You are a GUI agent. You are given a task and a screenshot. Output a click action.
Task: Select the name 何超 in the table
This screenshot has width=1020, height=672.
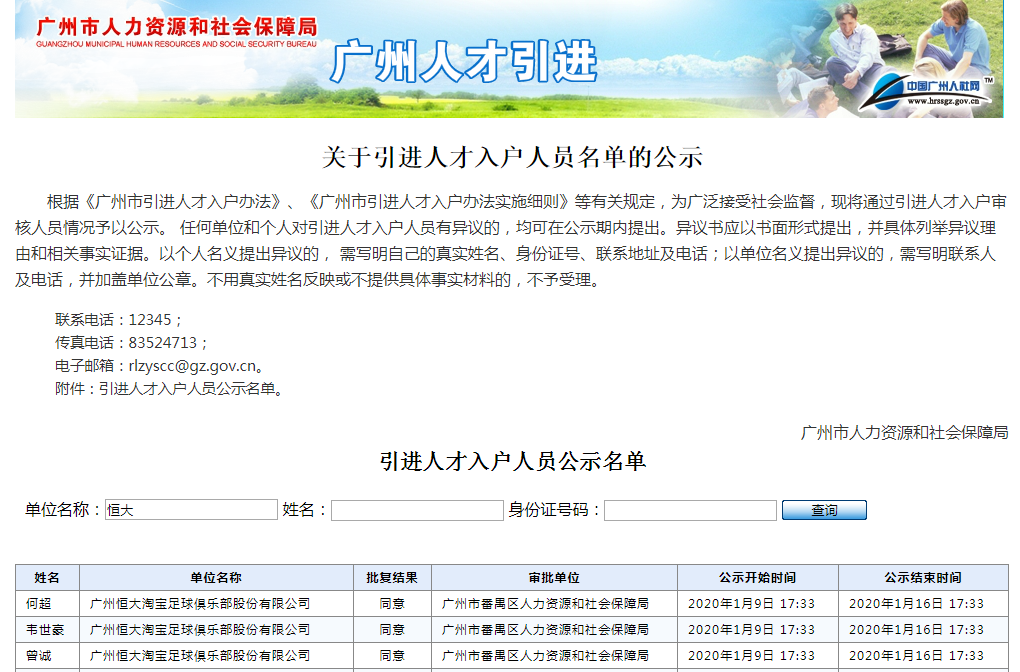click(x=39, y=604)
